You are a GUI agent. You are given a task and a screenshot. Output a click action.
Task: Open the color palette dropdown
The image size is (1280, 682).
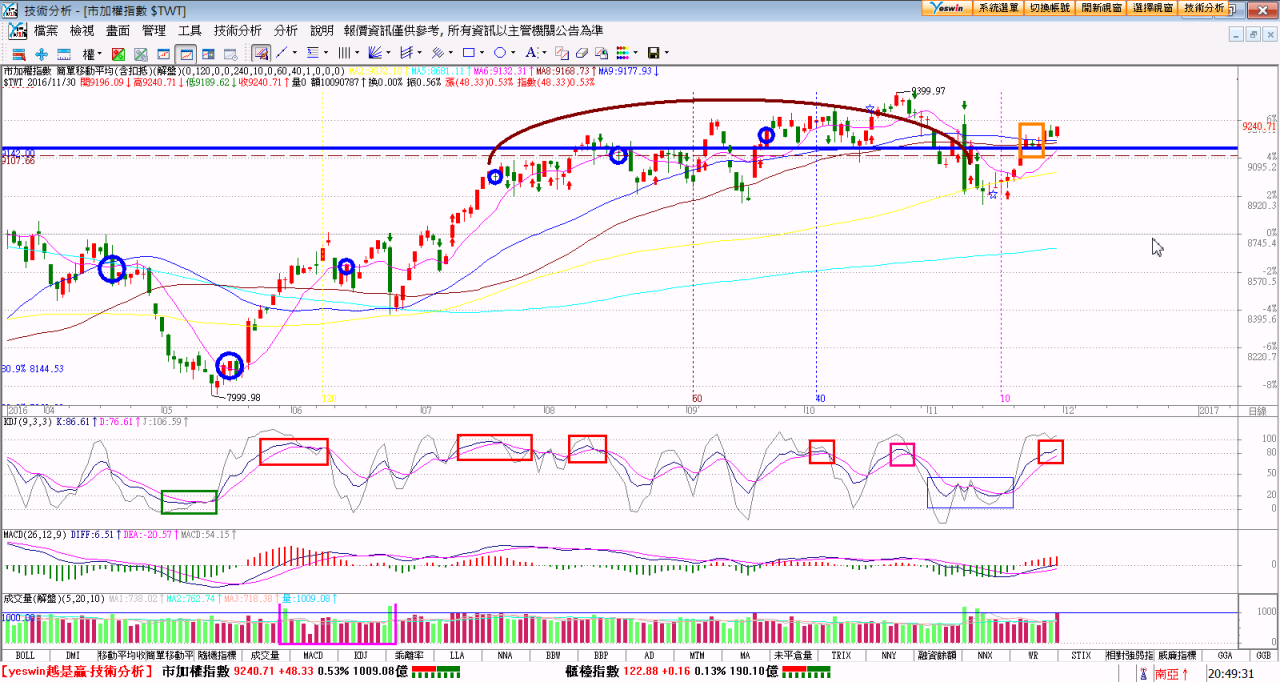(626, 53)
